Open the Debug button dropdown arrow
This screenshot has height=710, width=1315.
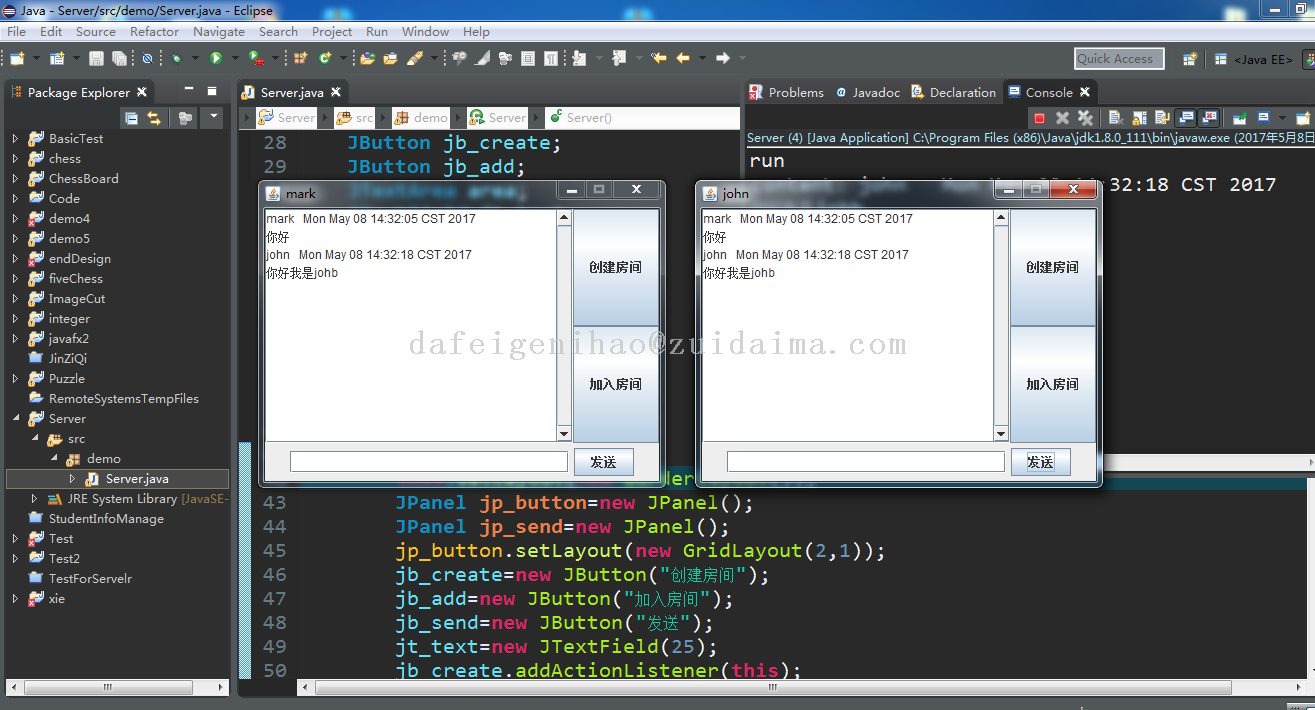point(195,58)
